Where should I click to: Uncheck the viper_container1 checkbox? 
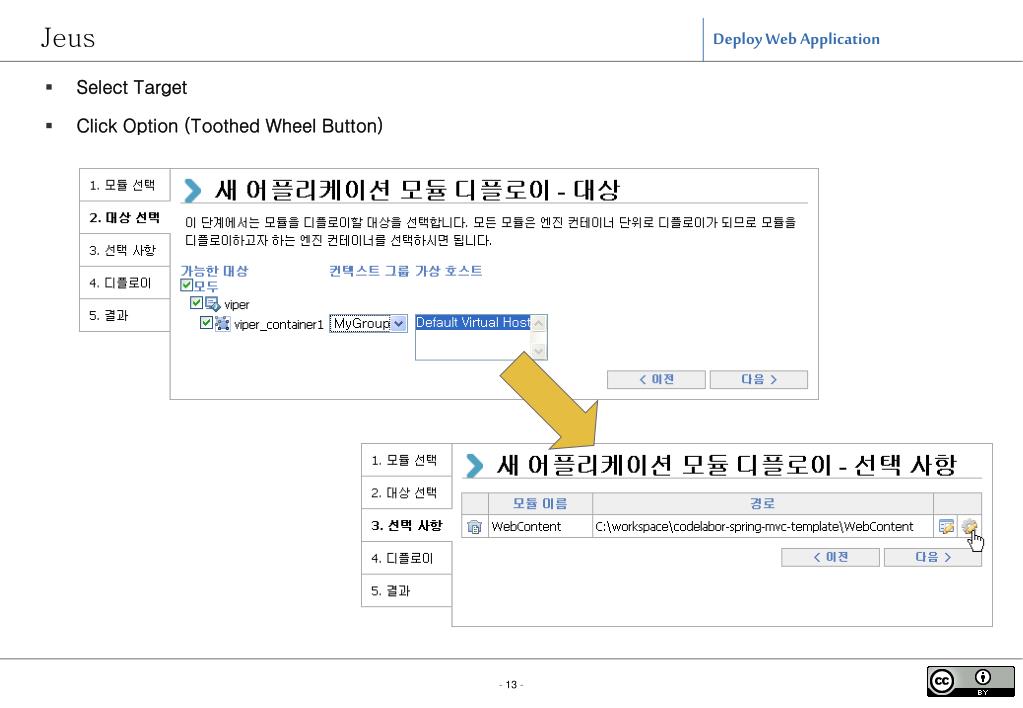206,323
